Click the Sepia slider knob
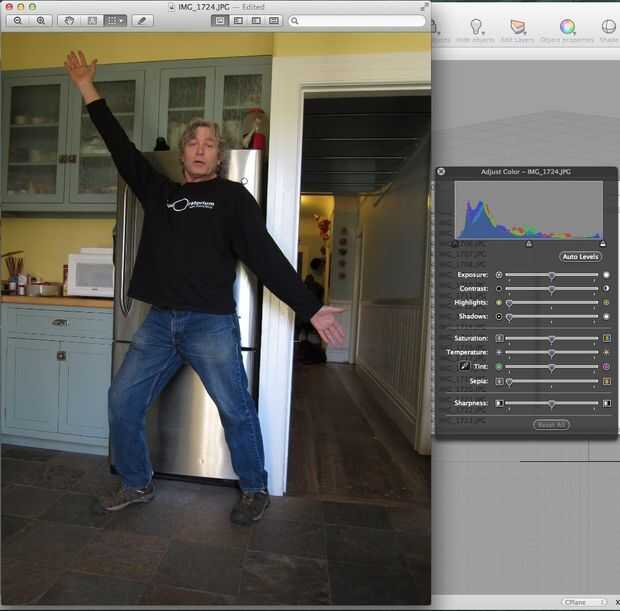Viewport: 620px width, 611px height. click(x=509, y=382)
